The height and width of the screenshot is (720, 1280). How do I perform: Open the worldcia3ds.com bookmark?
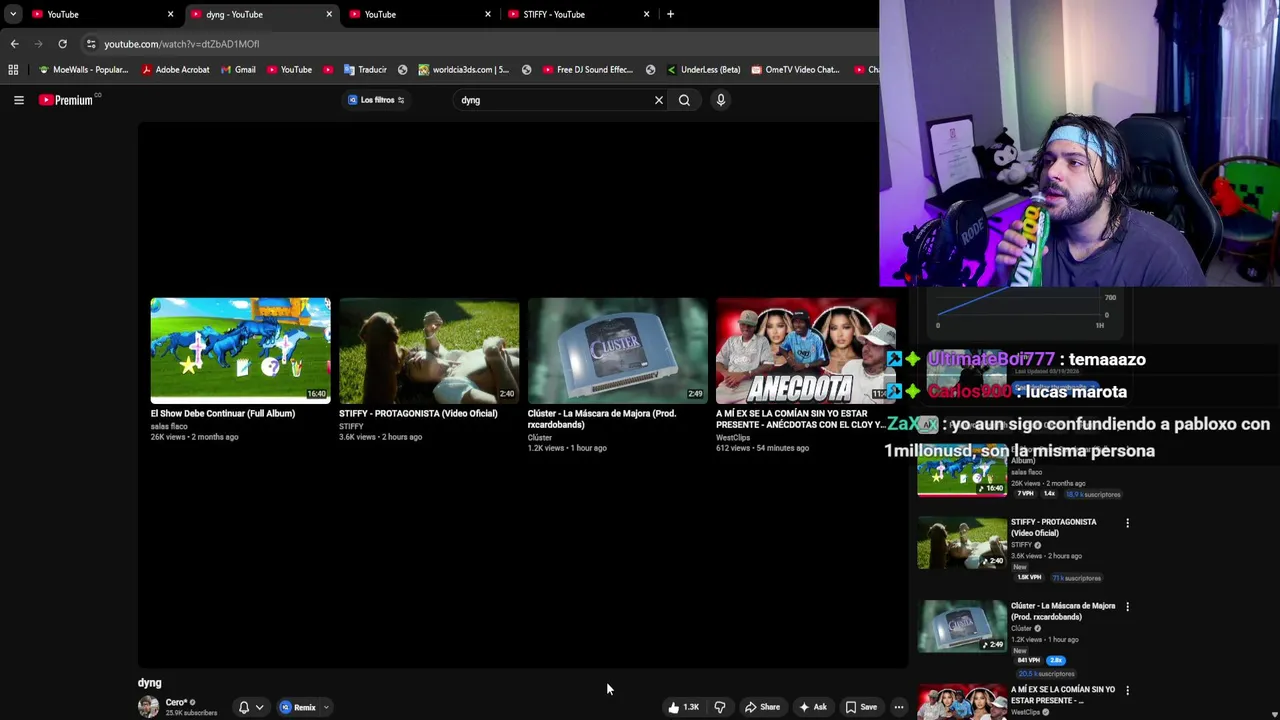point(463,70)
